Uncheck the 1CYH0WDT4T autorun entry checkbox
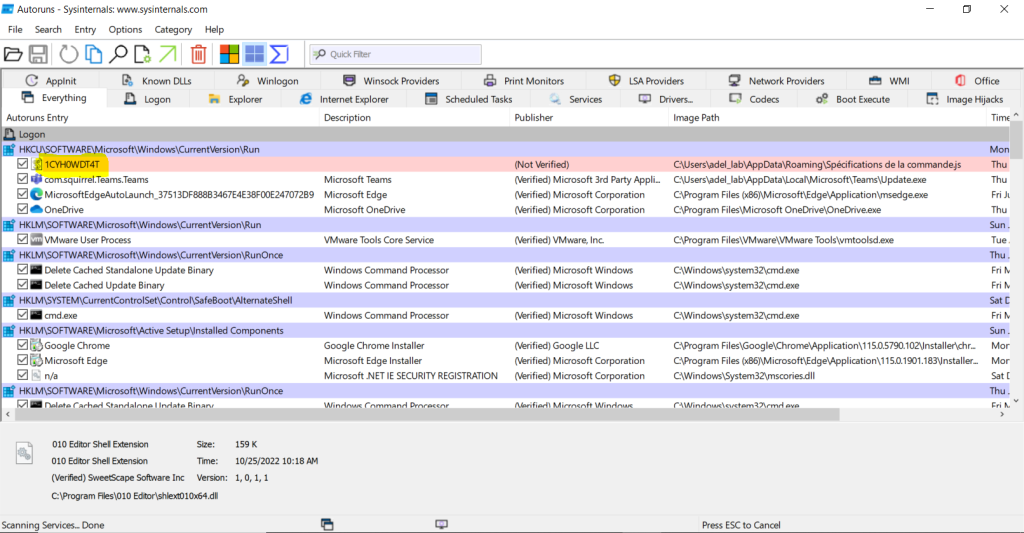 pyautogui.click(x=23, y=164)
